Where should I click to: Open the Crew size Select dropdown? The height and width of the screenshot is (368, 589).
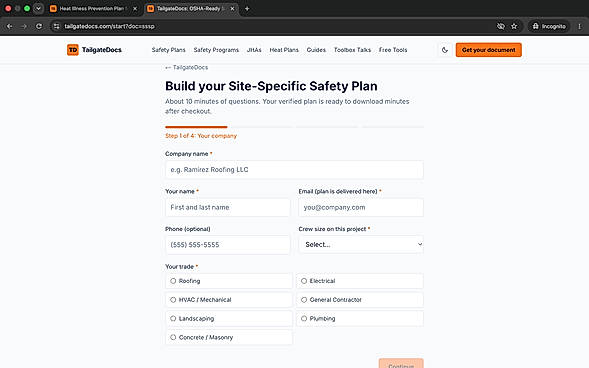pyautogui.click(x=361, y=244)
